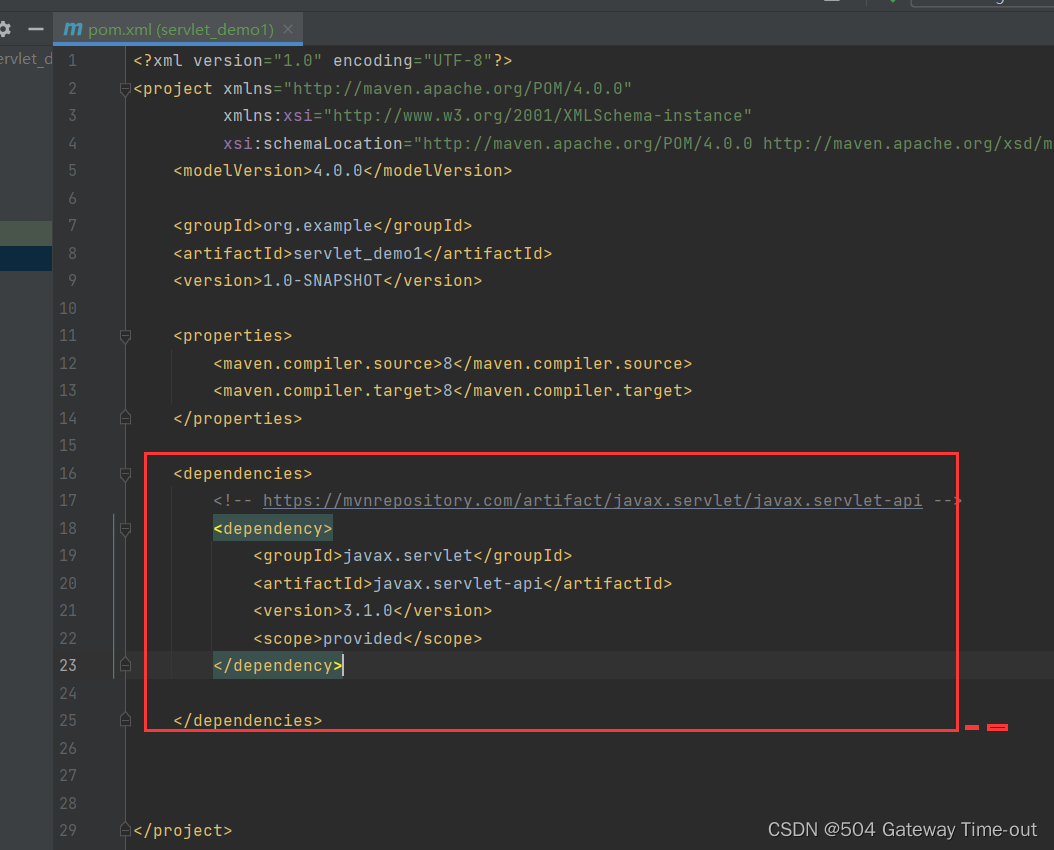The height and width of the screenshot is (850, 1054).
Task: Click artifactId servlet_demo1 on line 8
Action: [x=362, y=253]
